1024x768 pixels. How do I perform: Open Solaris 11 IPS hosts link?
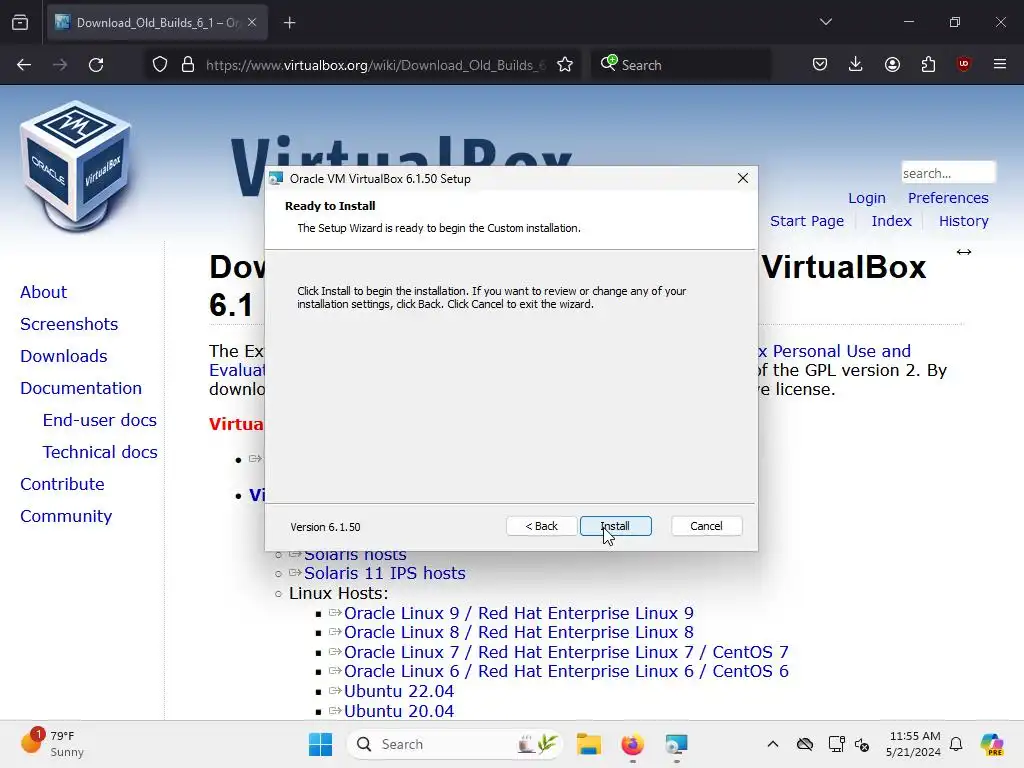(x=385, y=573)
